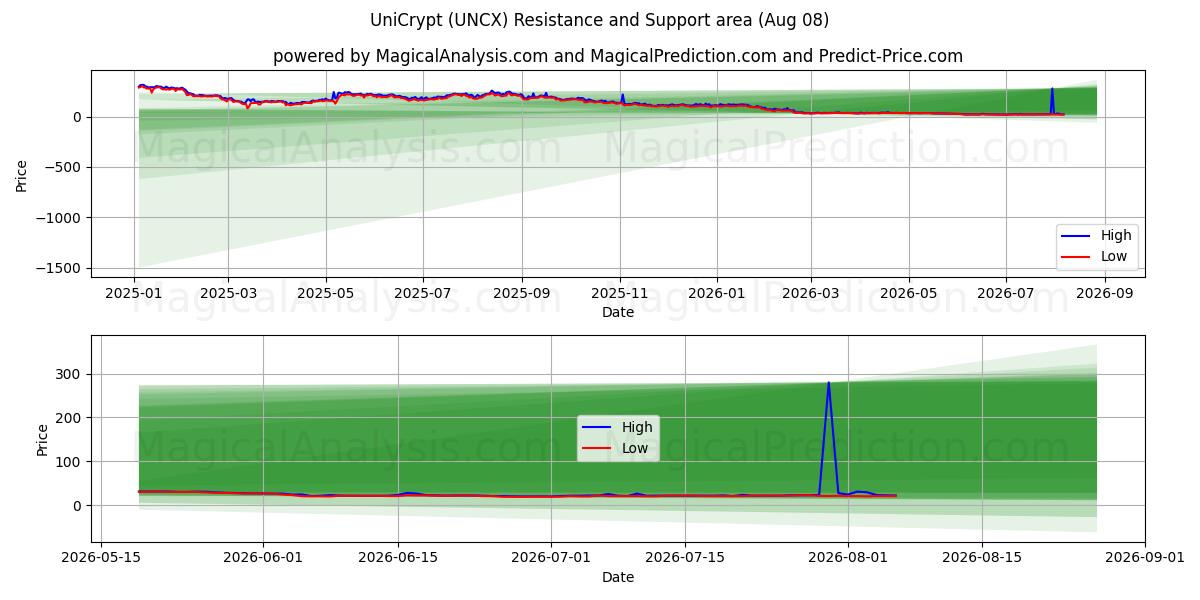
Task: Click 'High' in the top chart legend
Action: pos(1116,235)
